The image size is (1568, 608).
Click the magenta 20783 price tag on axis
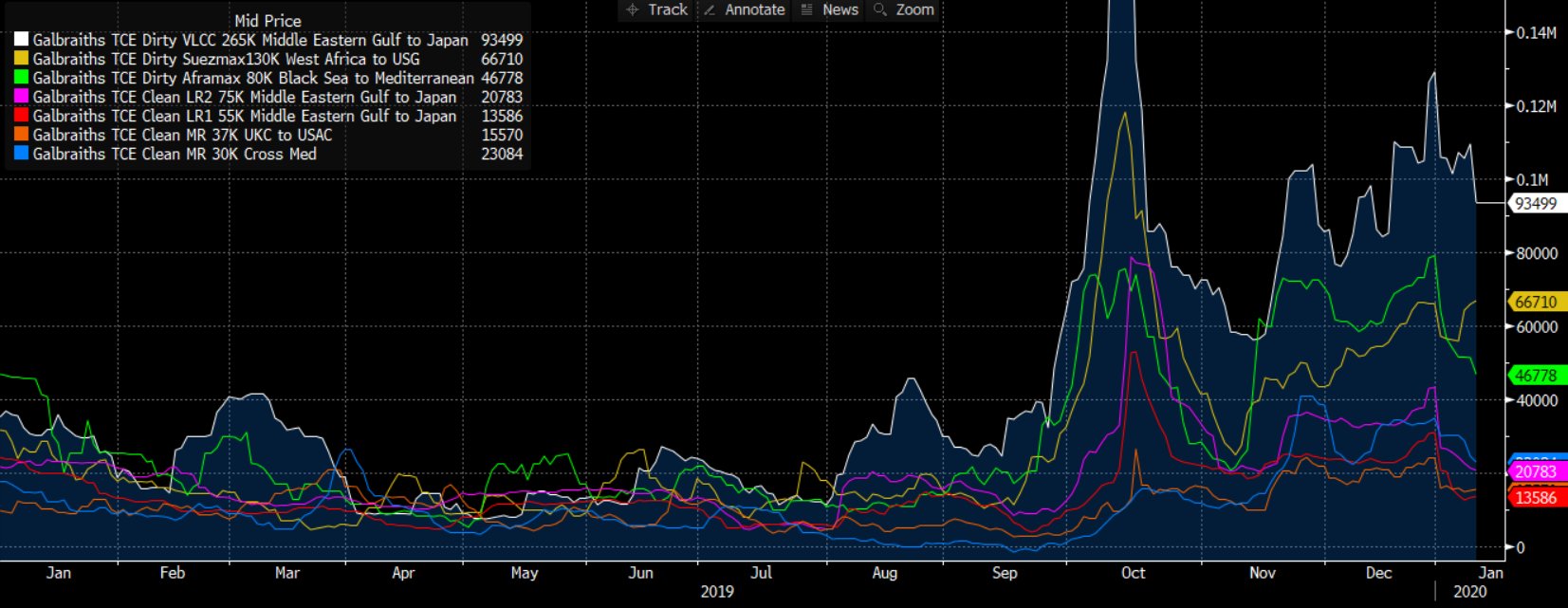[x=1536, y=471]
